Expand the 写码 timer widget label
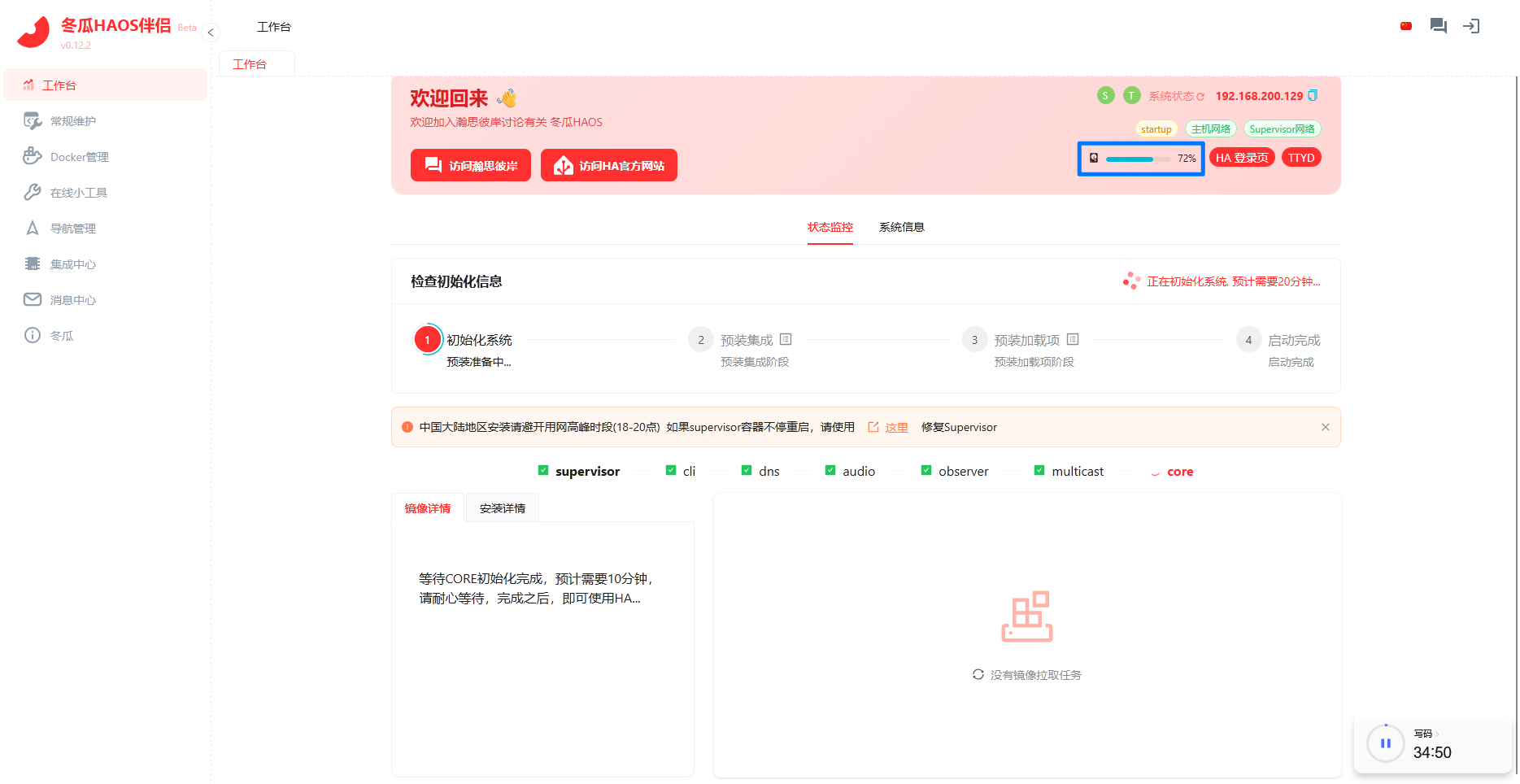The image size is (1520, 784). pos(1426,734)
